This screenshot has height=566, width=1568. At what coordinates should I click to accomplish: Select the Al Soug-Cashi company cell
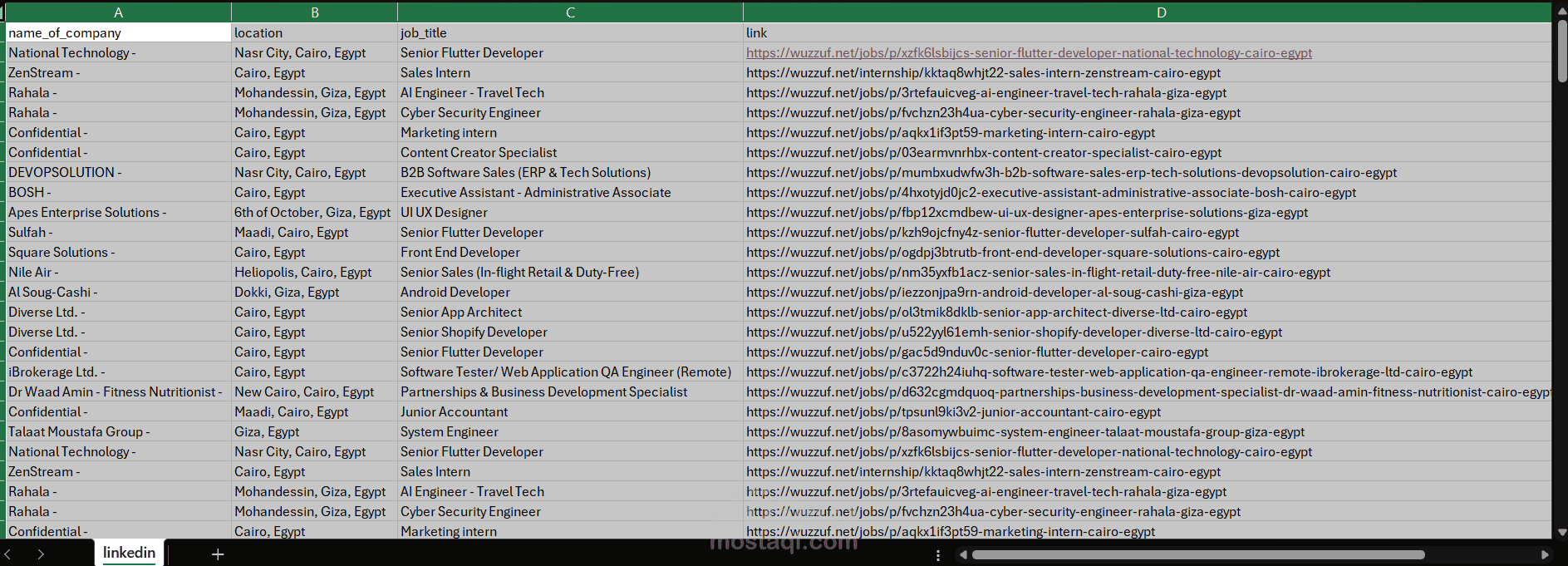coord(119,292)
